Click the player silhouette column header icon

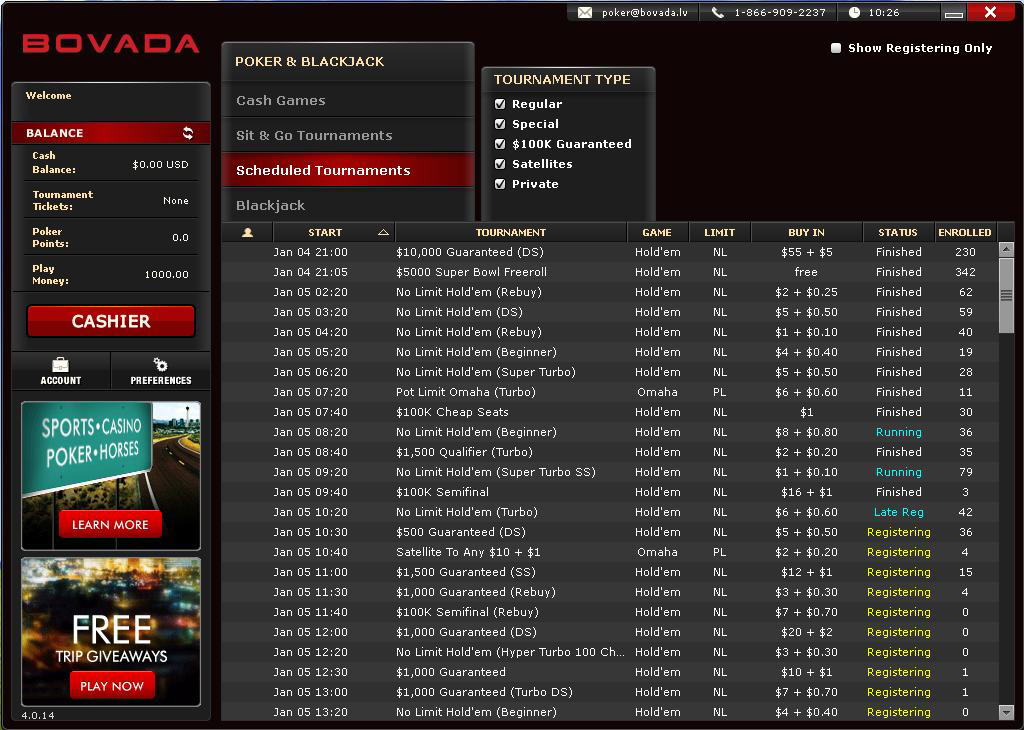pyautogui.click(x=248, y=232)
